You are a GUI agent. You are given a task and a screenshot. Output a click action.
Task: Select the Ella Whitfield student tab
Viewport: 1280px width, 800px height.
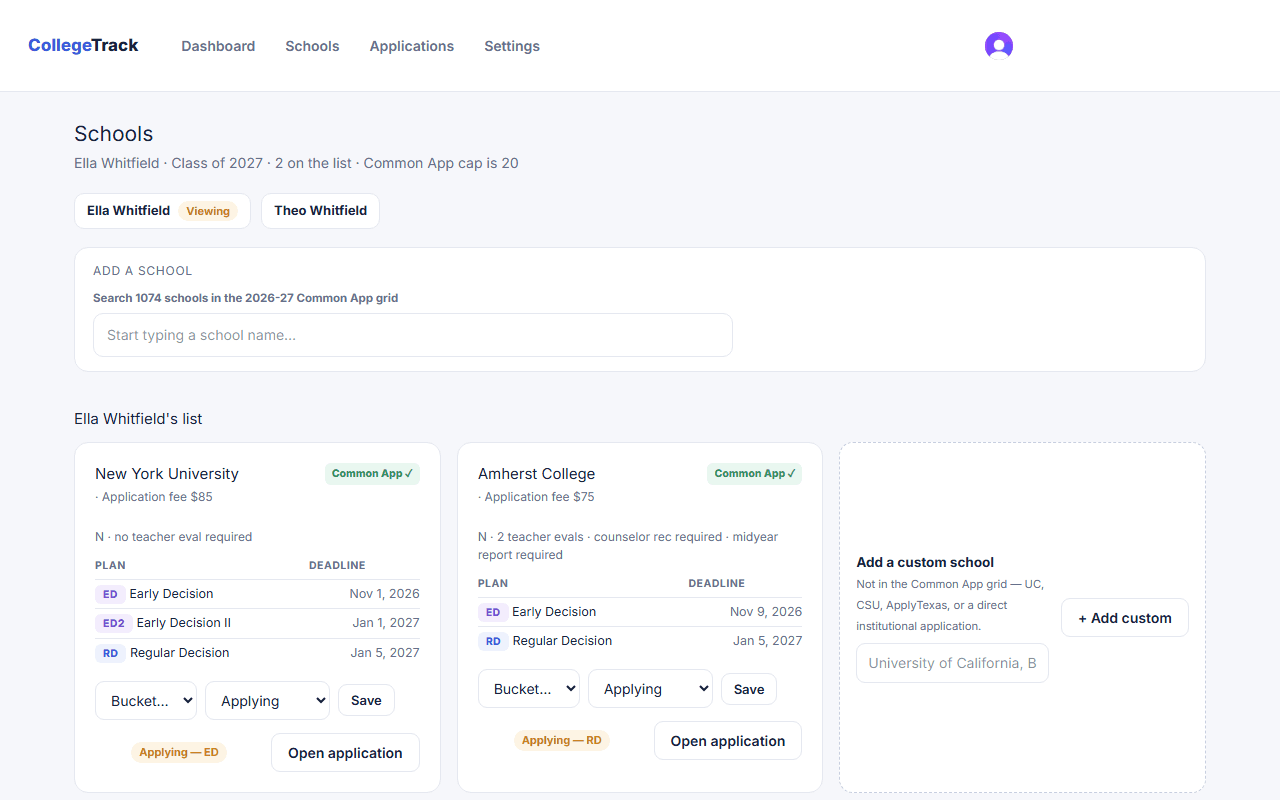click(162, 211)
